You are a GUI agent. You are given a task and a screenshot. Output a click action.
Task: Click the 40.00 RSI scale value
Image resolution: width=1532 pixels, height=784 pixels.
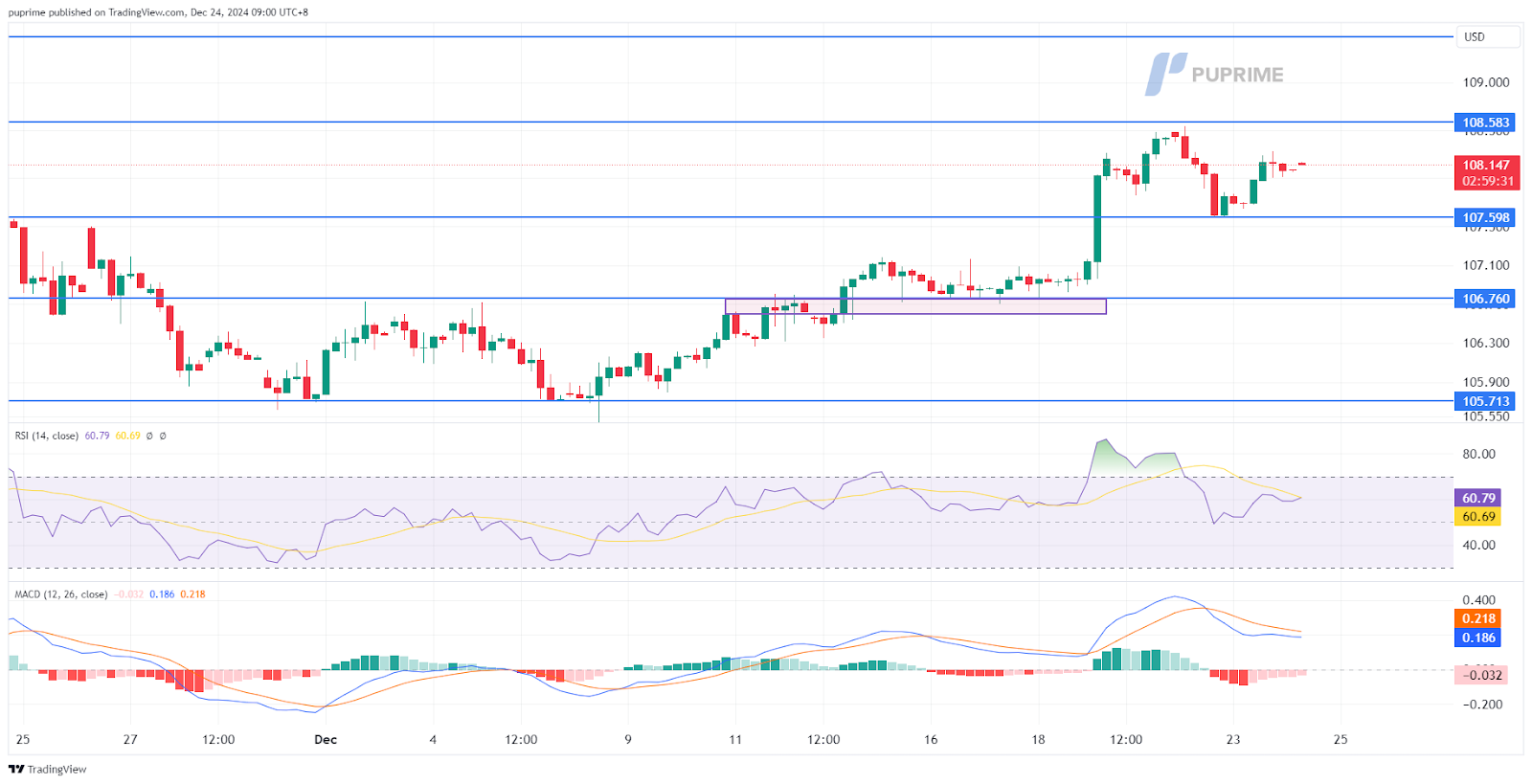point(1478,545)
